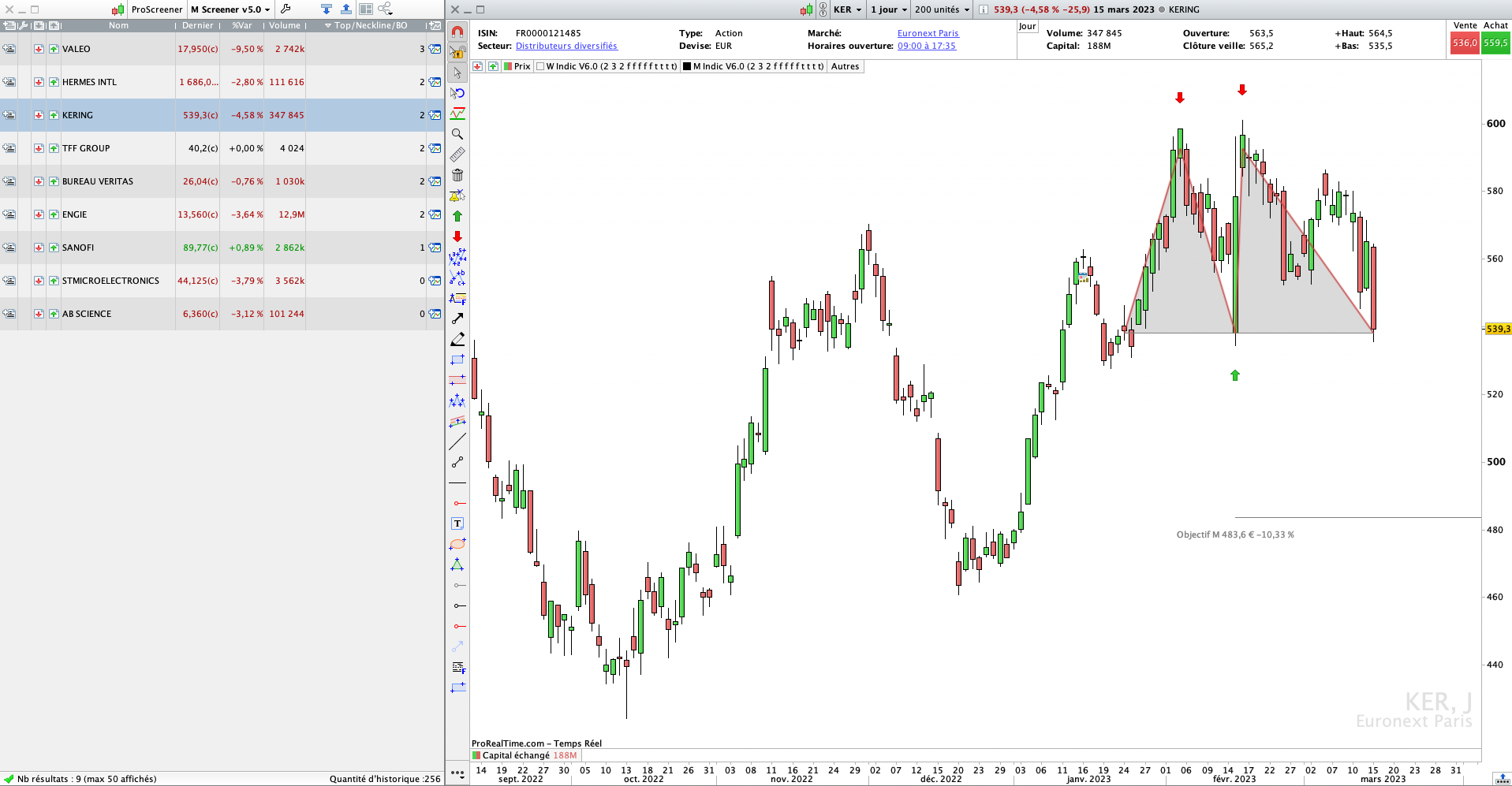Click the blue download arrow in ProScreener toolbar

[x=327, y=9]
